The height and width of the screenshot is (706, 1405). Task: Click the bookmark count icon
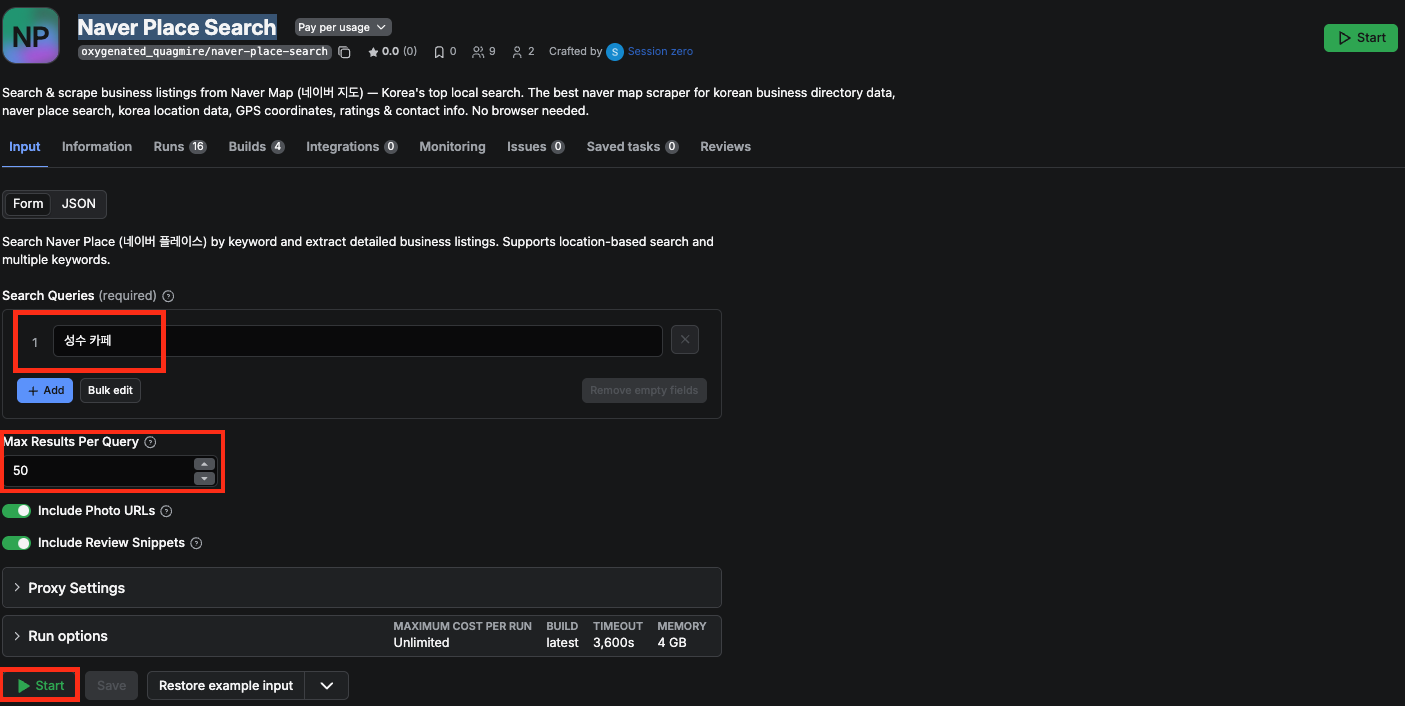(x=439, y=52)
